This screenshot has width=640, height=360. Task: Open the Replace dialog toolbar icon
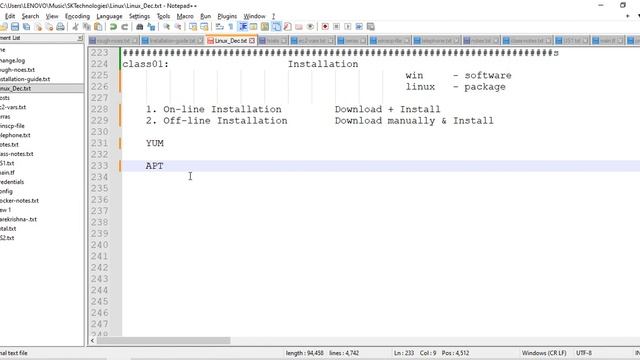tap(151, 27)
